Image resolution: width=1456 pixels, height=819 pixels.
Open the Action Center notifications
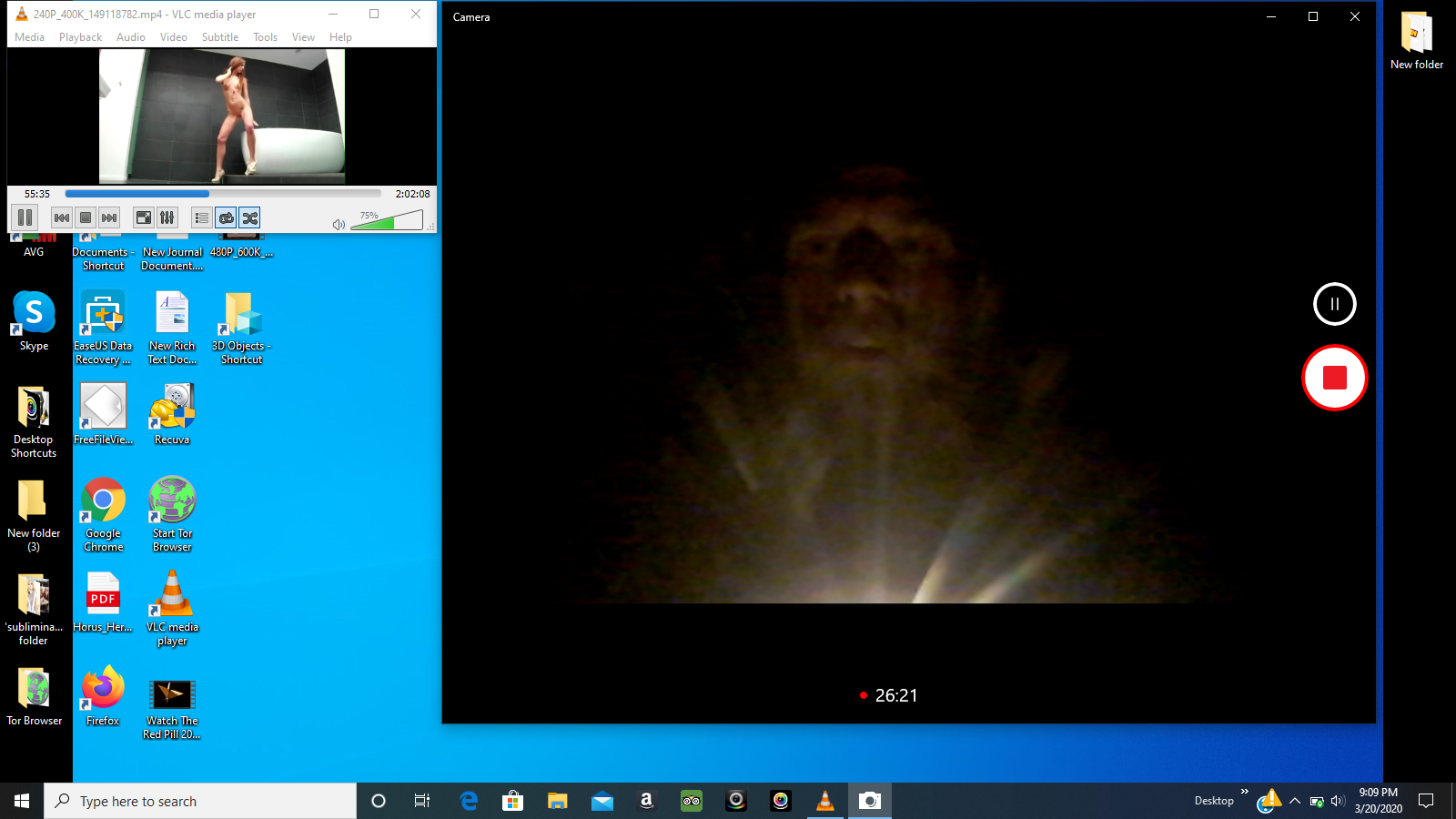click(x=1426, y=801)
